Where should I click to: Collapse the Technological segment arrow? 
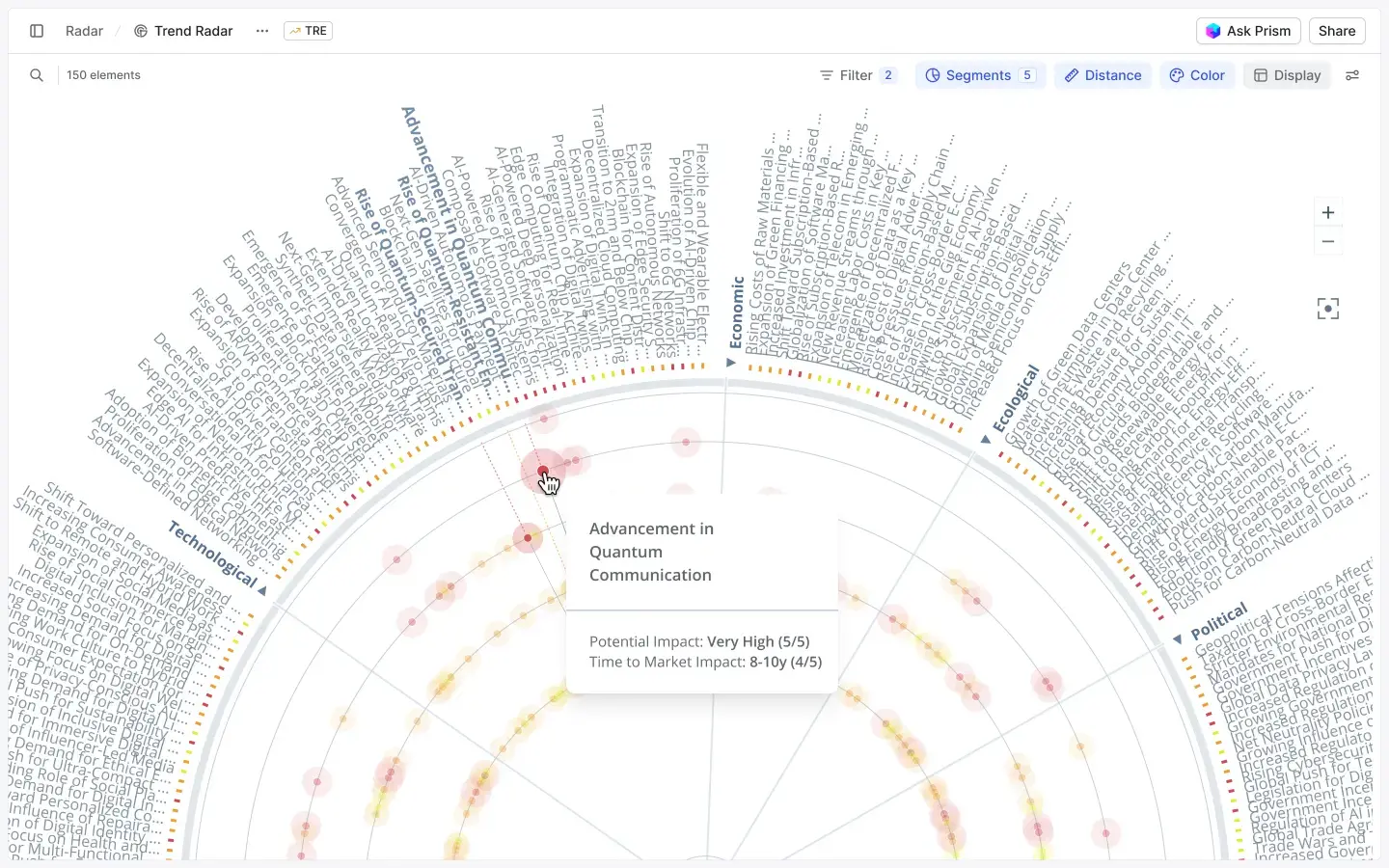pos(262,590)
